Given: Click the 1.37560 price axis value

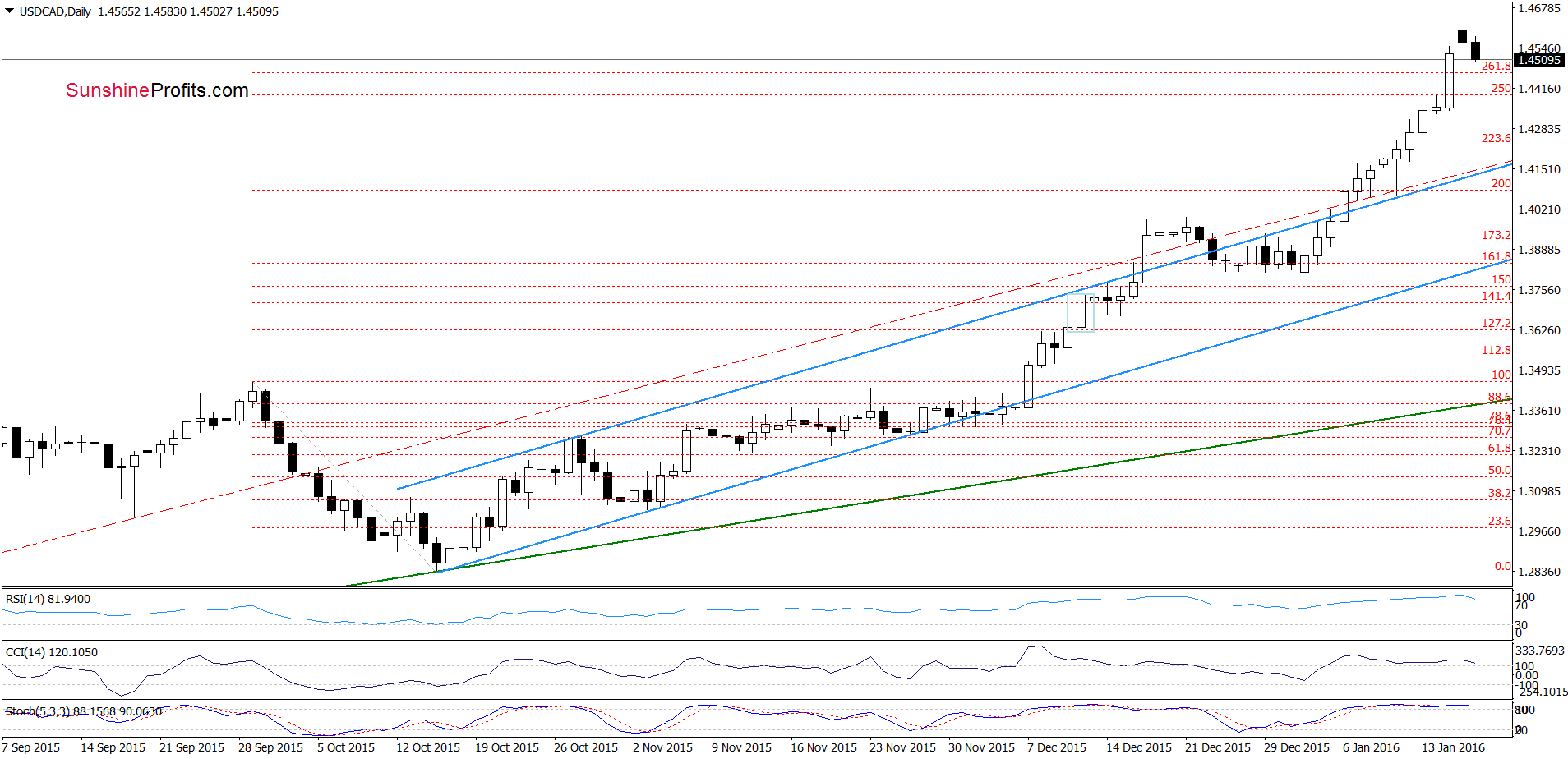Looking at the screenshot, I should (x=1539, y=290).
